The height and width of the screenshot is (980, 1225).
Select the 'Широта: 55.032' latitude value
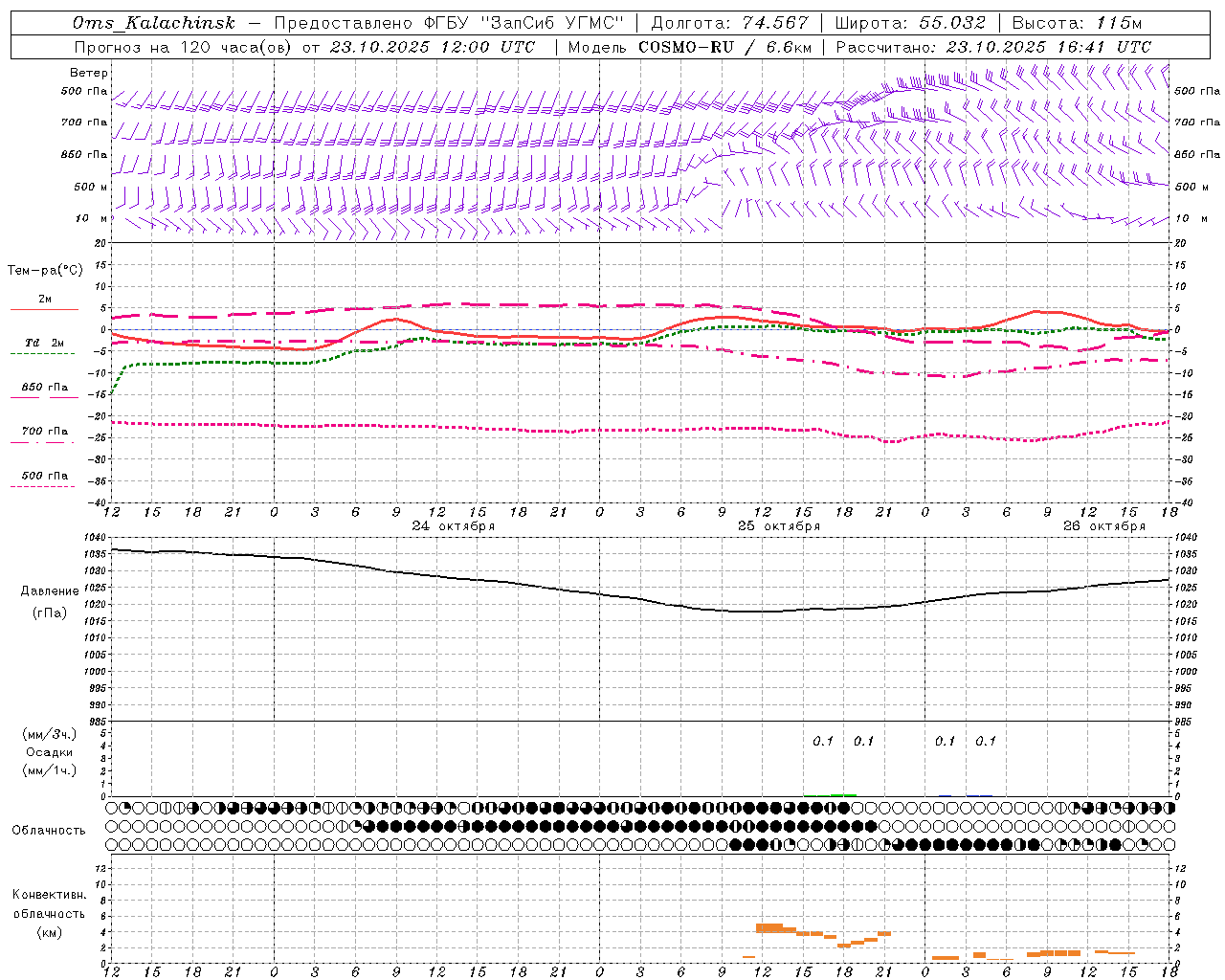[x=910, y=23]
